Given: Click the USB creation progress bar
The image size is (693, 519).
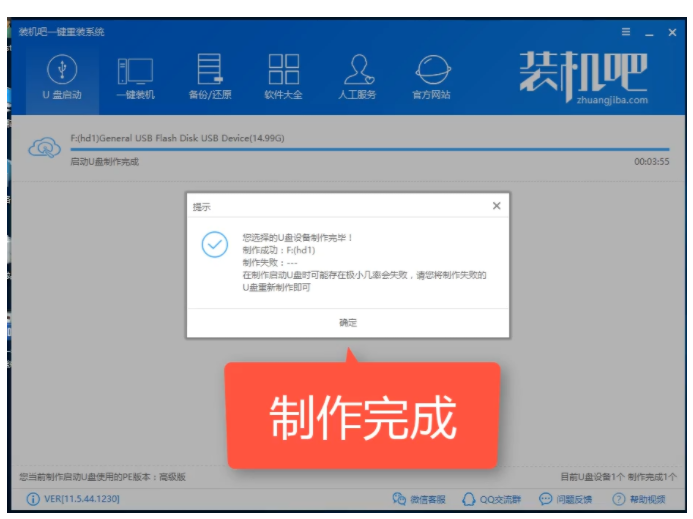Looking at the screenshot, I should pyautogui.click(x=370, y=149).
